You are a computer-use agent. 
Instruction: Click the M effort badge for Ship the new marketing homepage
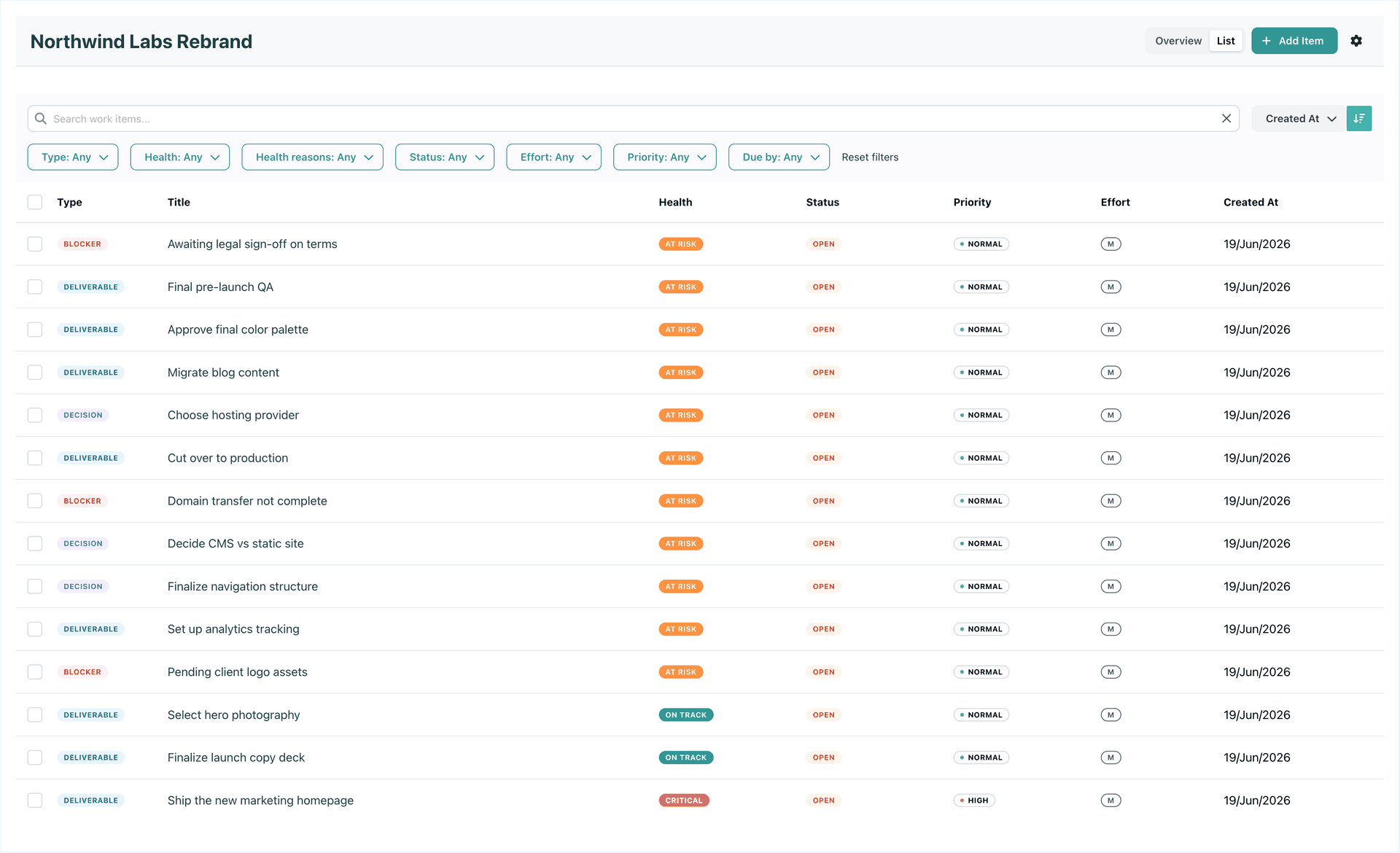(x=1111, y=801)
